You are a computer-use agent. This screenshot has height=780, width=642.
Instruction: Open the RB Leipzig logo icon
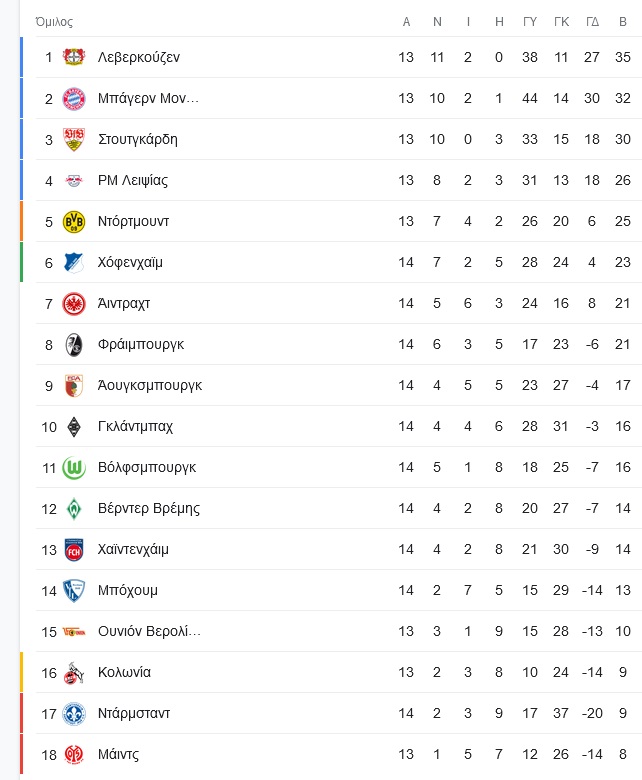tap(74, 181)
